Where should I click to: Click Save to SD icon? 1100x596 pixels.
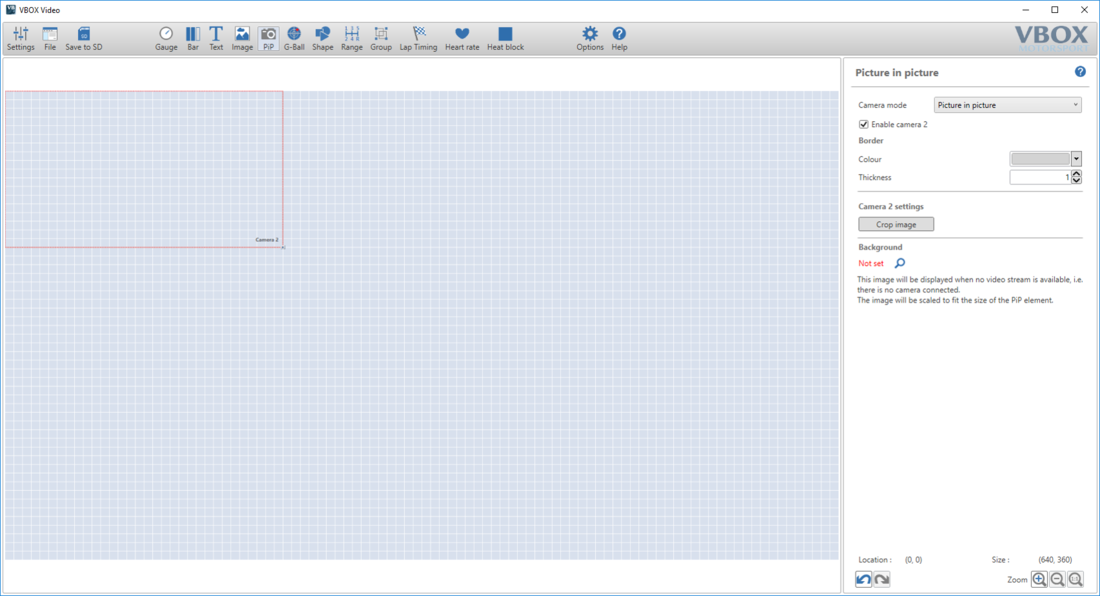click(83, 39)
